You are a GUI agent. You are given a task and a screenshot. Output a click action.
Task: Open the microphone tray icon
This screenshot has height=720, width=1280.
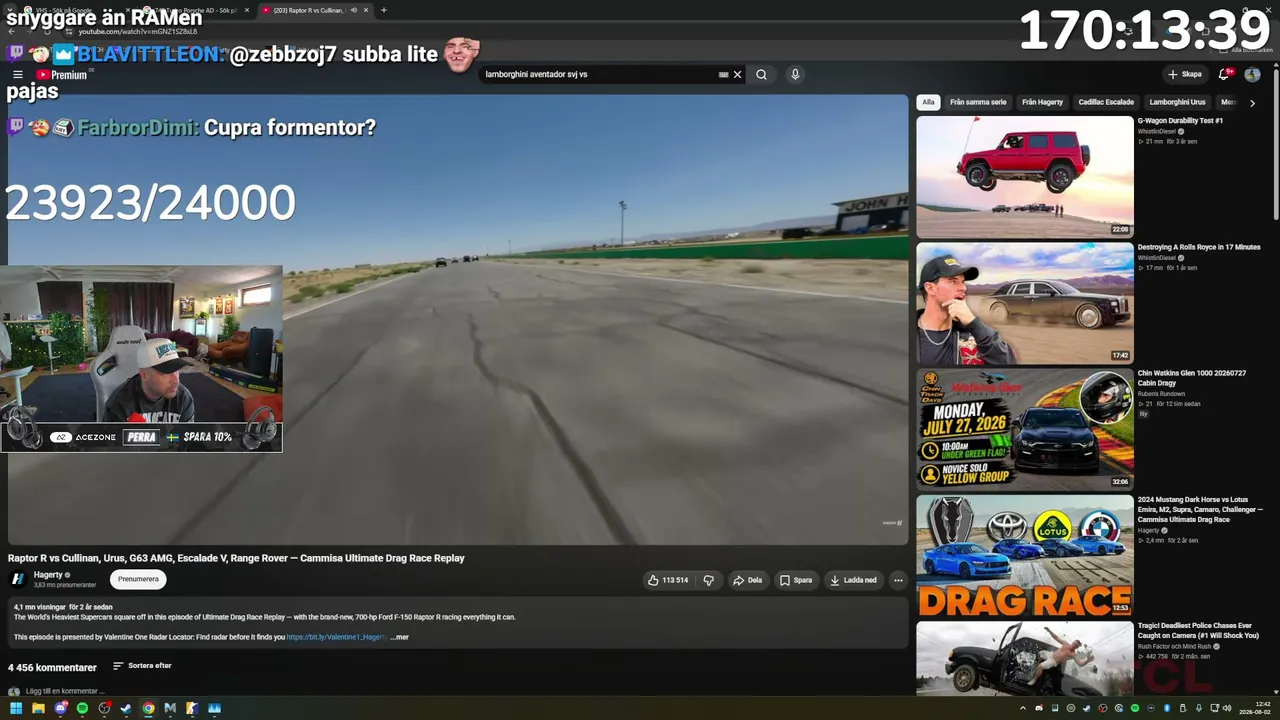(x=1199, y=708)
